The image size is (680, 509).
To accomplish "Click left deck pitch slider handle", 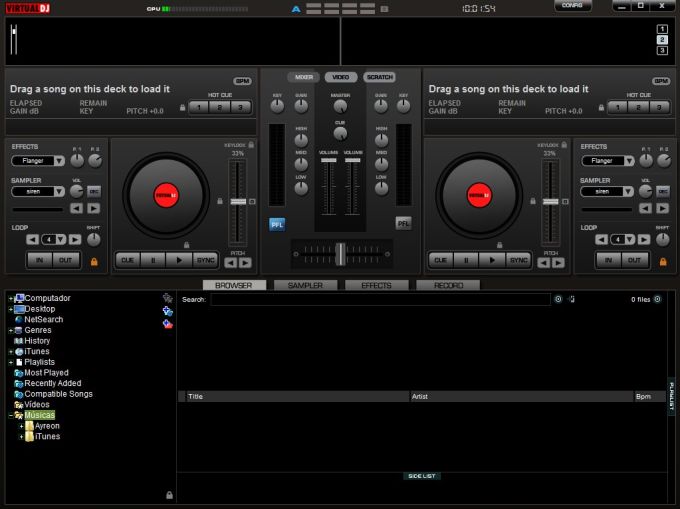I will click(x=238, y=202).
